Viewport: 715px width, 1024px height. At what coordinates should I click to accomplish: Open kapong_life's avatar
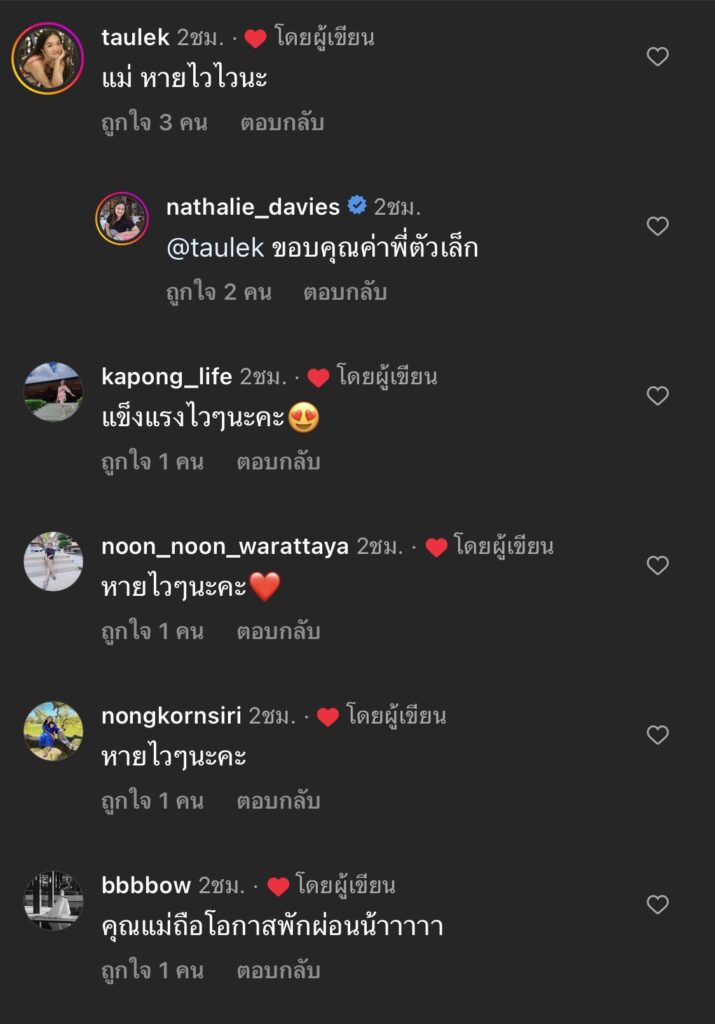53,392
